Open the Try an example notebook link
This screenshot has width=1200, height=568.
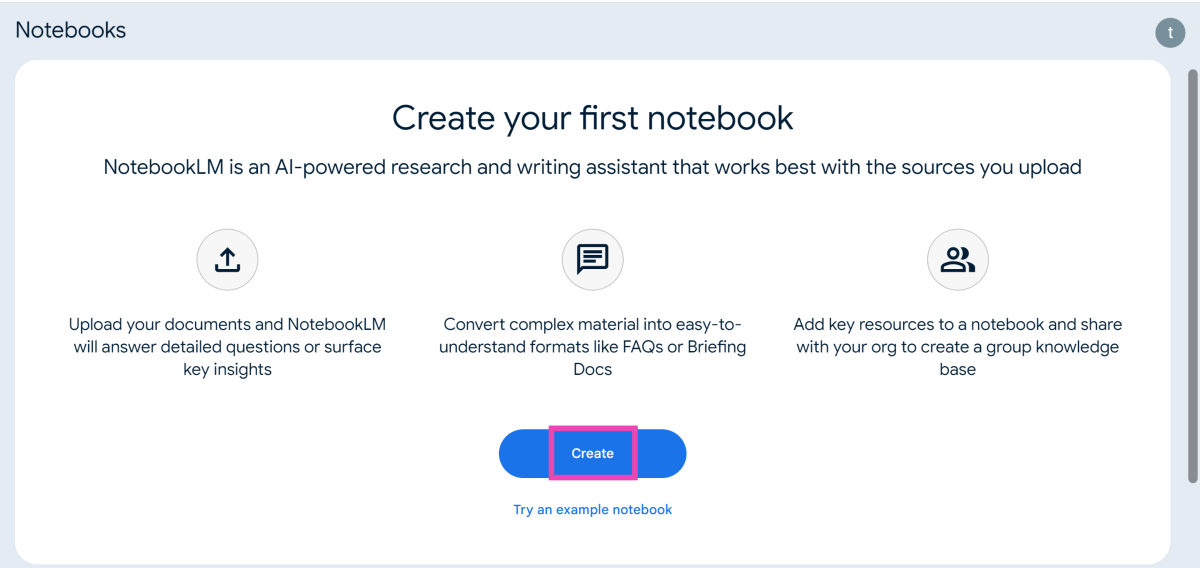[592, 510]
